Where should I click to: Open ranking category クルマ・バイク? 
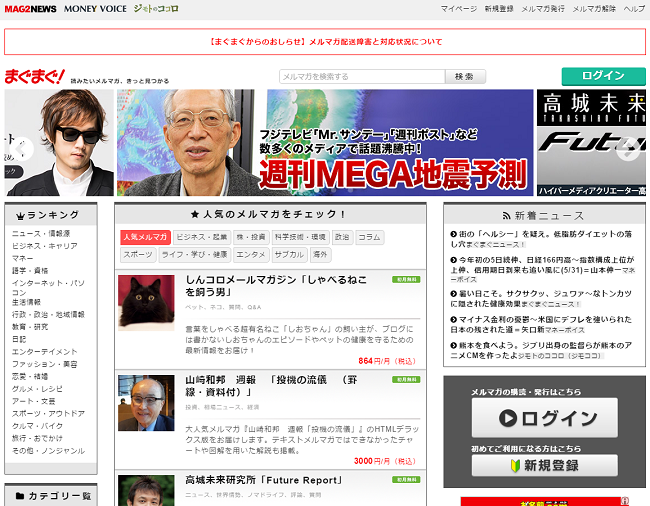(x=37, y=426)
